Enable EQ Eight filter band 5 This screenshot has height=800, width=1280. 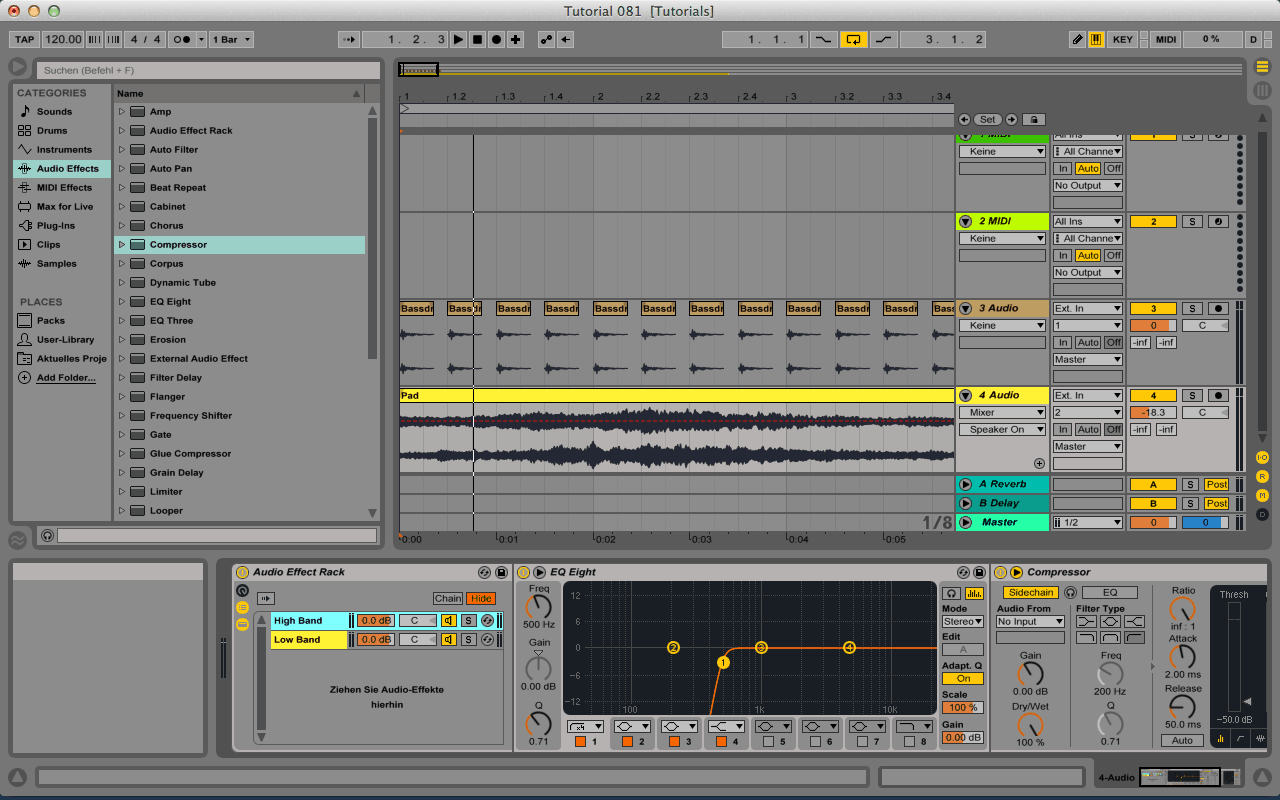[x=767, y=742]
